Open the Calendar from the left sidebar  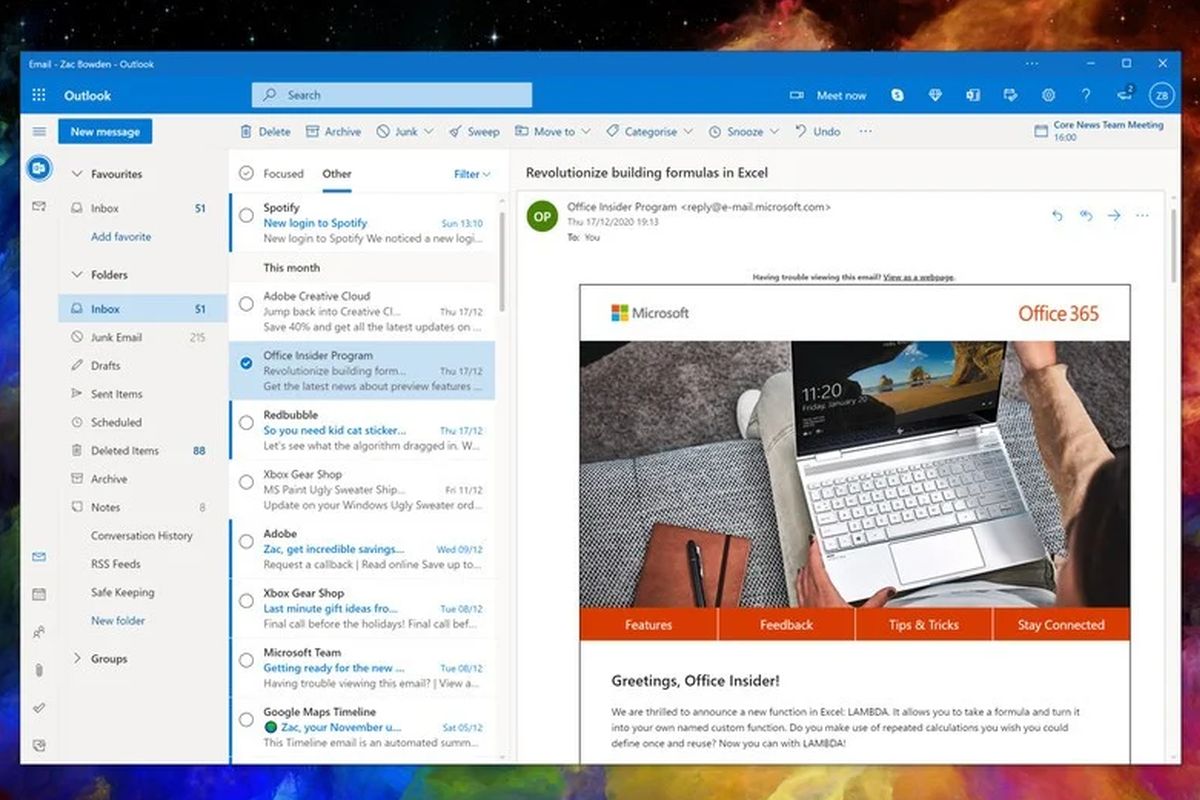tap(38, 594)
